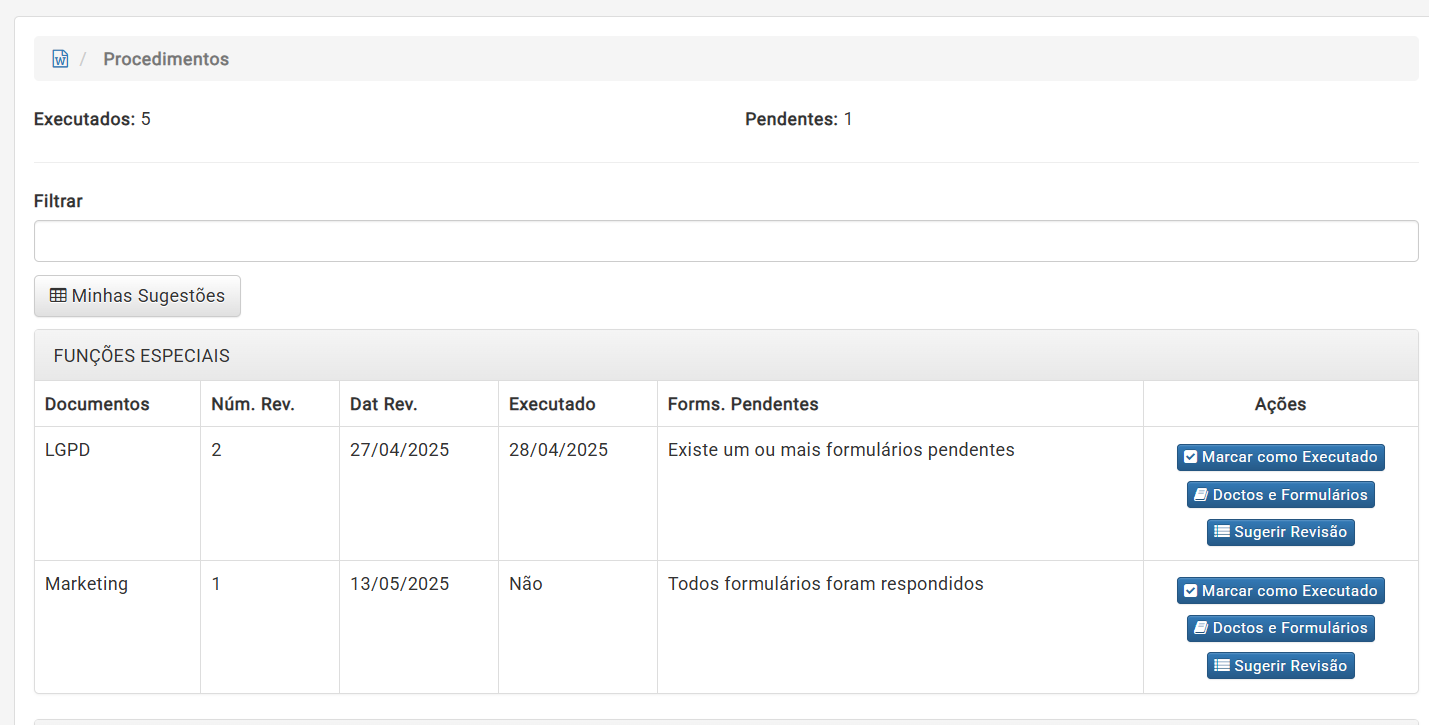Click the Forms. Pendentes column header
The width and height of the screenshot is (1429, 725).
(743, 404)
